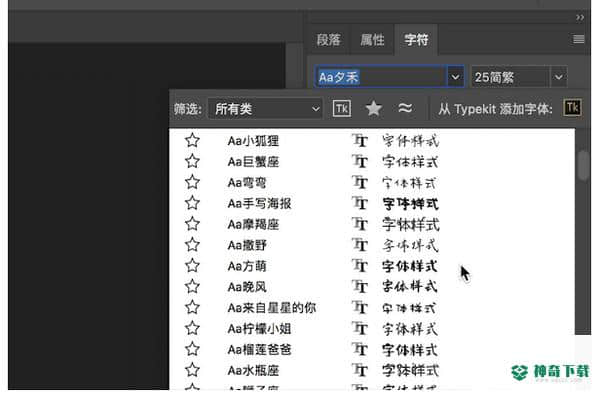Pick the Aa方萌 font
The height and width of the screenshot is (394, 600).
pyautogui.click(x=247, y=266)
